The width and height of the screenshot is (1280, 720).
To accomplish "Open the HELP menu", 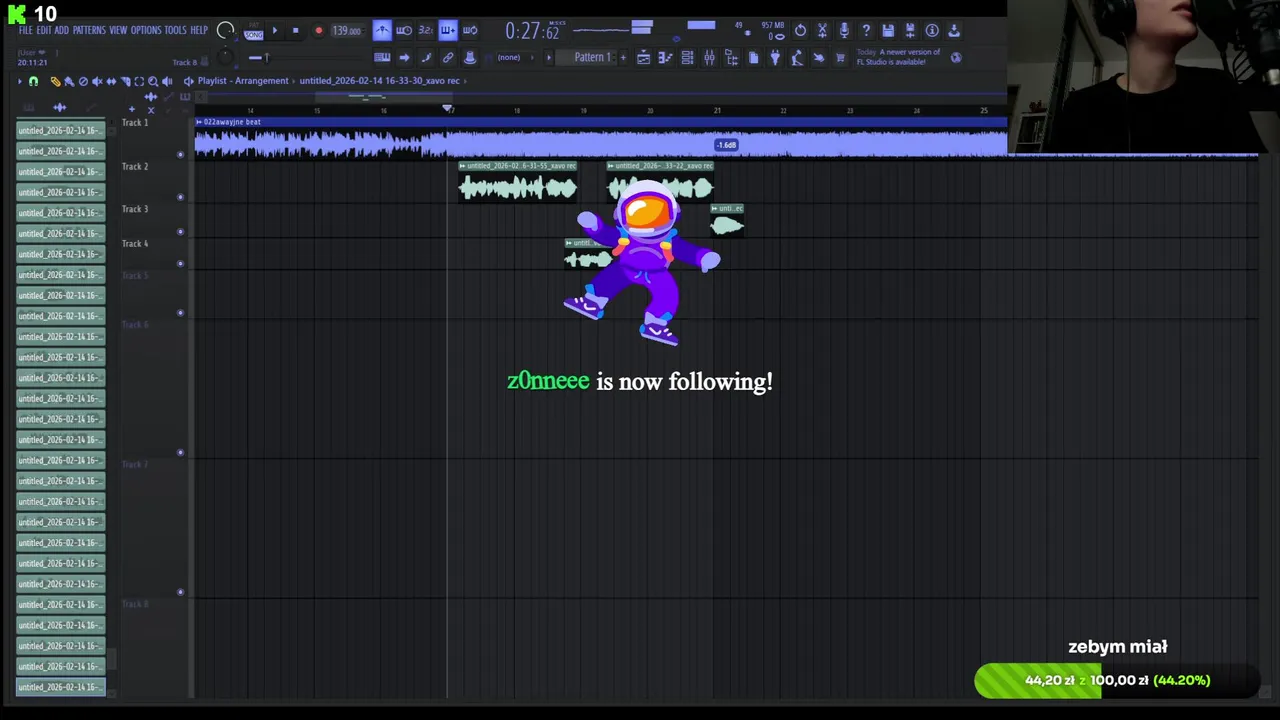I will [x=199, y=30].
